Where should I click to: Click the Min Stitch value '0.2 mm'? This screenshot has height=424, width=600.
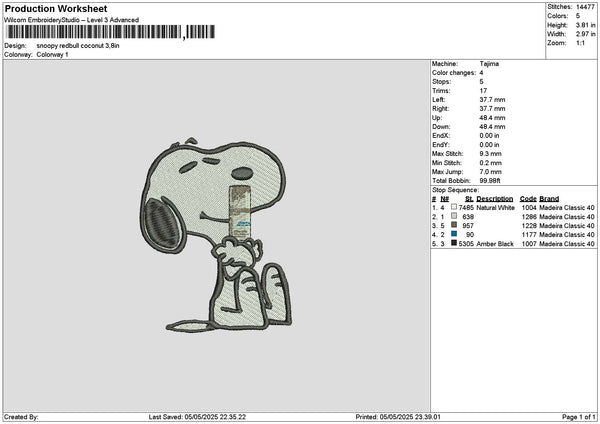491,163
